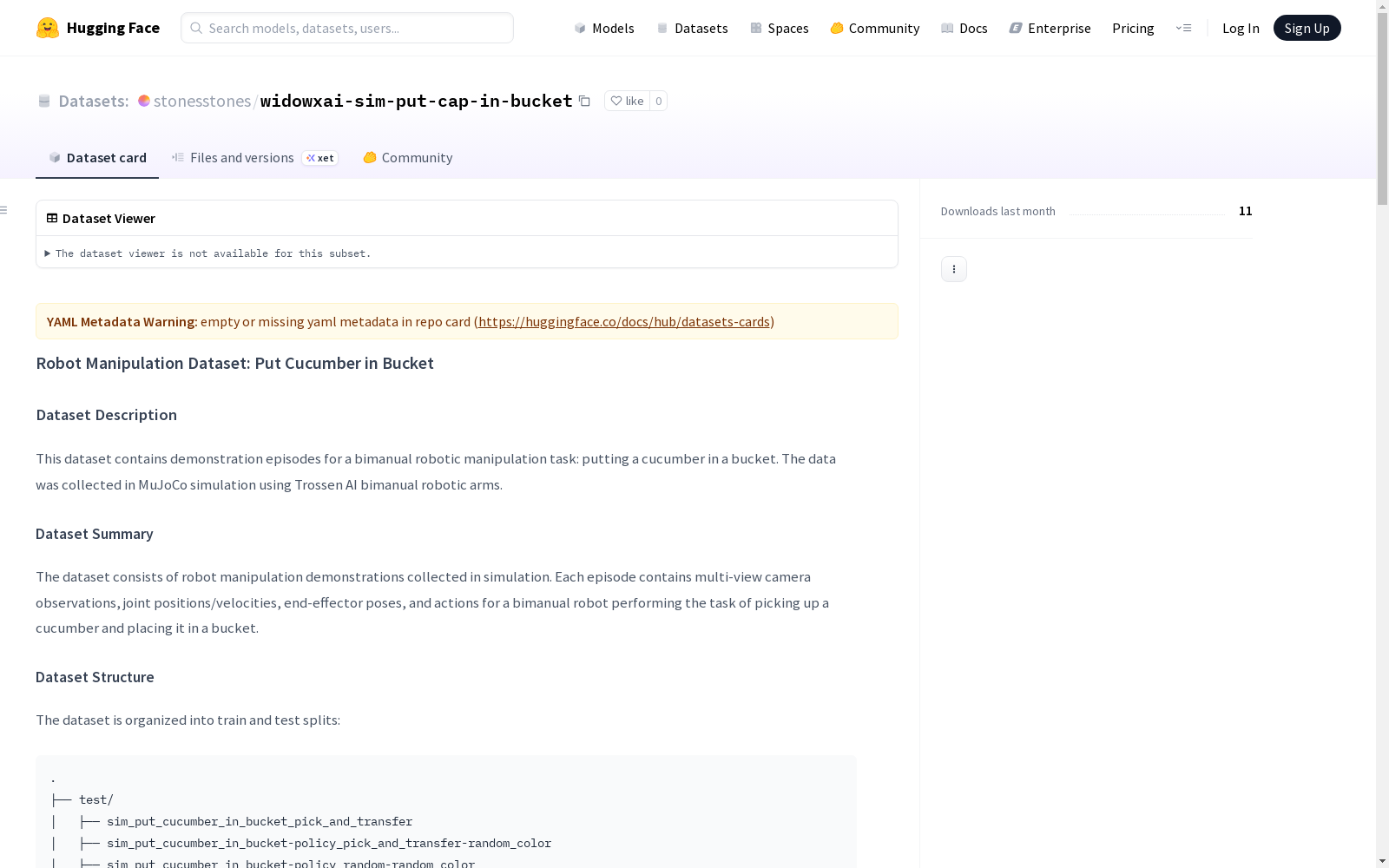Click the widowxai-sim-put-cap-in-bucket dataset title
This screenshot has height=868, width=1389.
click(x=417, y=101)
